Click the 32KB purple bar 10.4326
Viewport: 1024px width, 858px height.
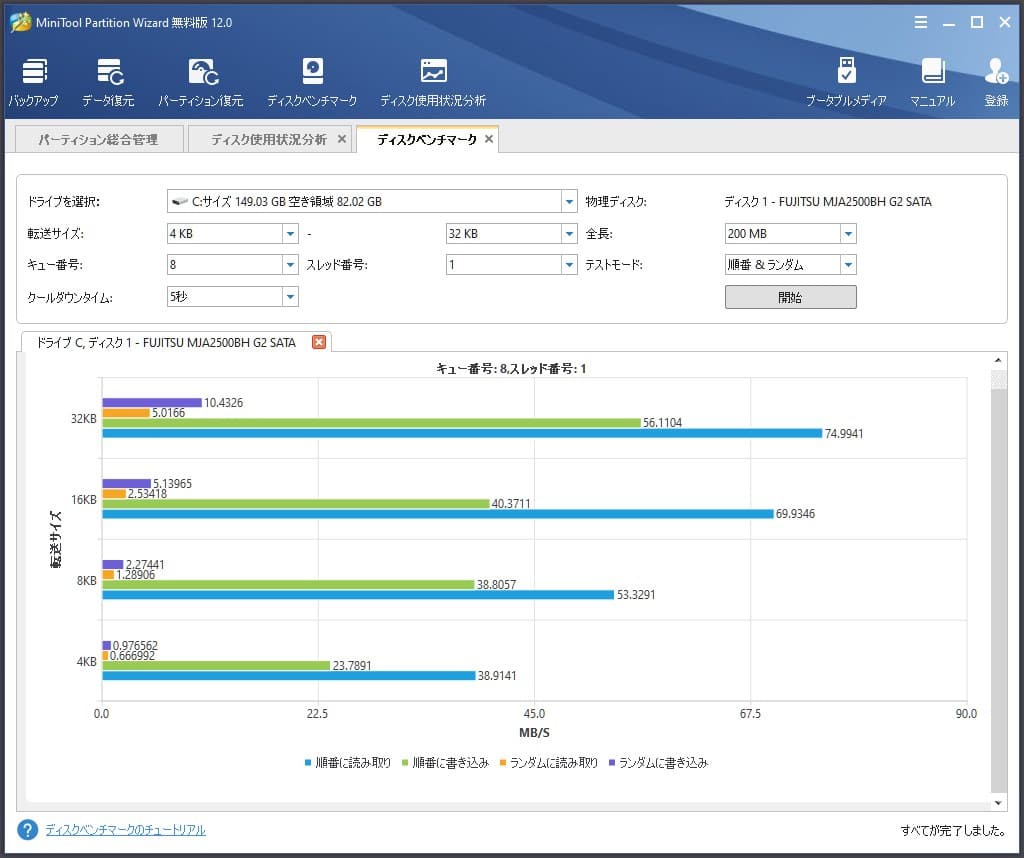(x=152, y=403)
